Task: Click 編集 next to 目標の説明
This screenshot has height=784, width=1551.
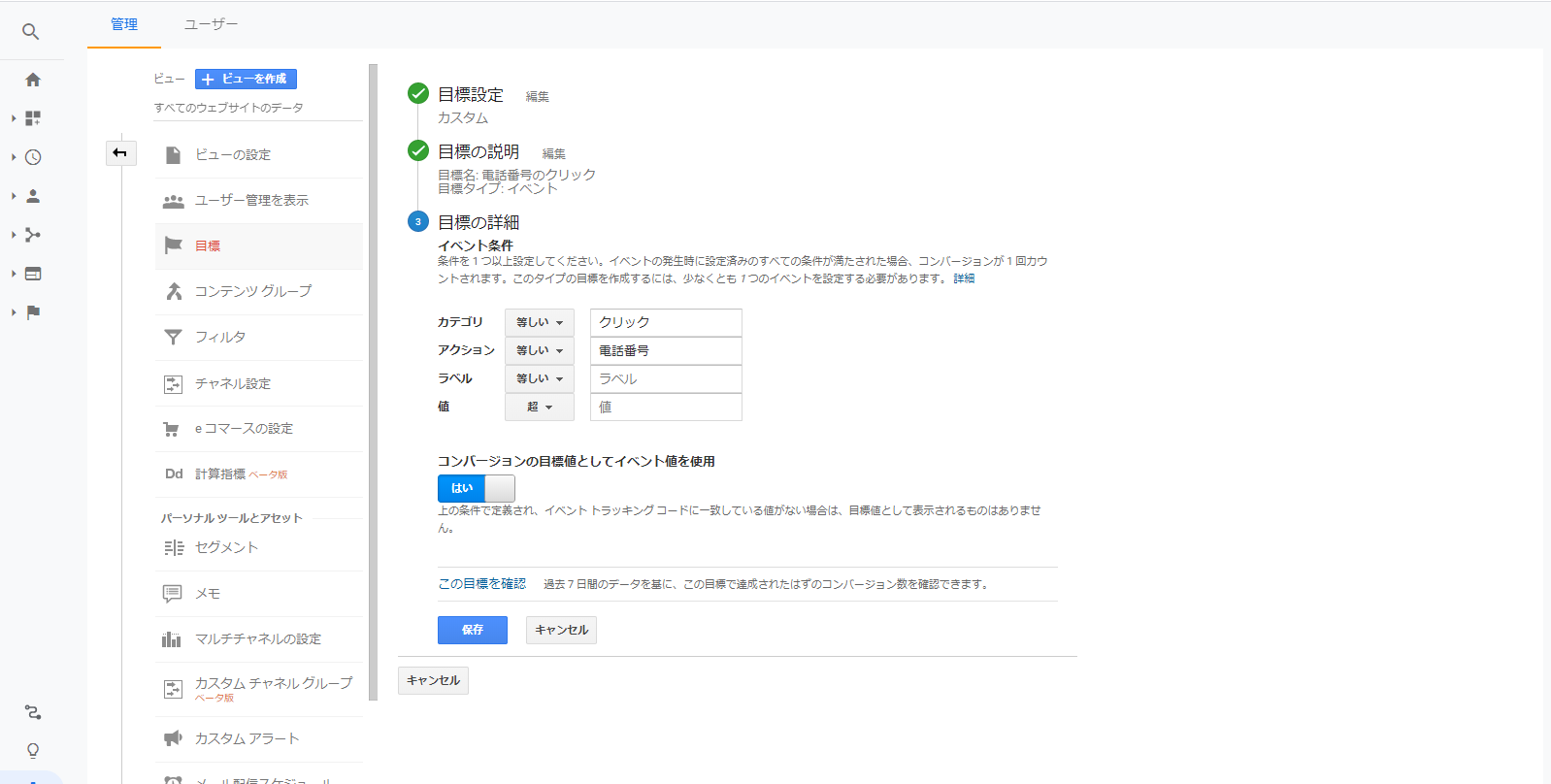Action: tap(554, 153)
